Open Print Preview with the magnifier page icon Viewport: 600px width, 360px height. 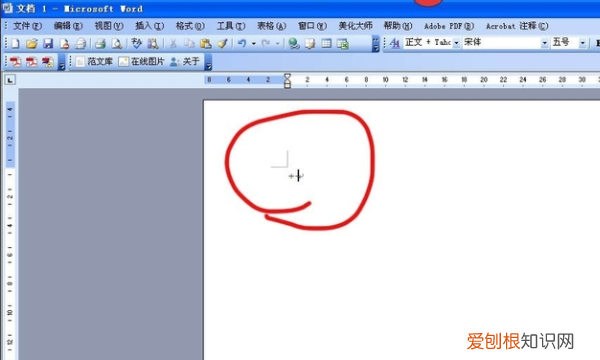pos(116,44)
